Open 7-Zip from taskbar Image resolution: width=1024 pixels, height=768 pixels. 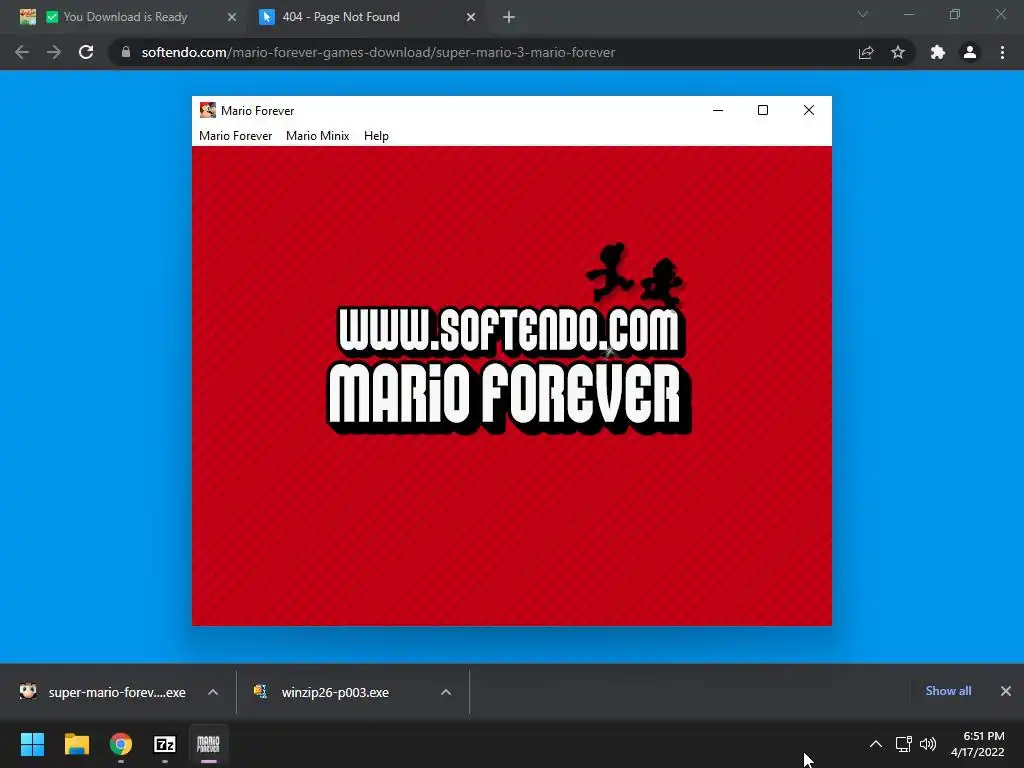(165, 744)
